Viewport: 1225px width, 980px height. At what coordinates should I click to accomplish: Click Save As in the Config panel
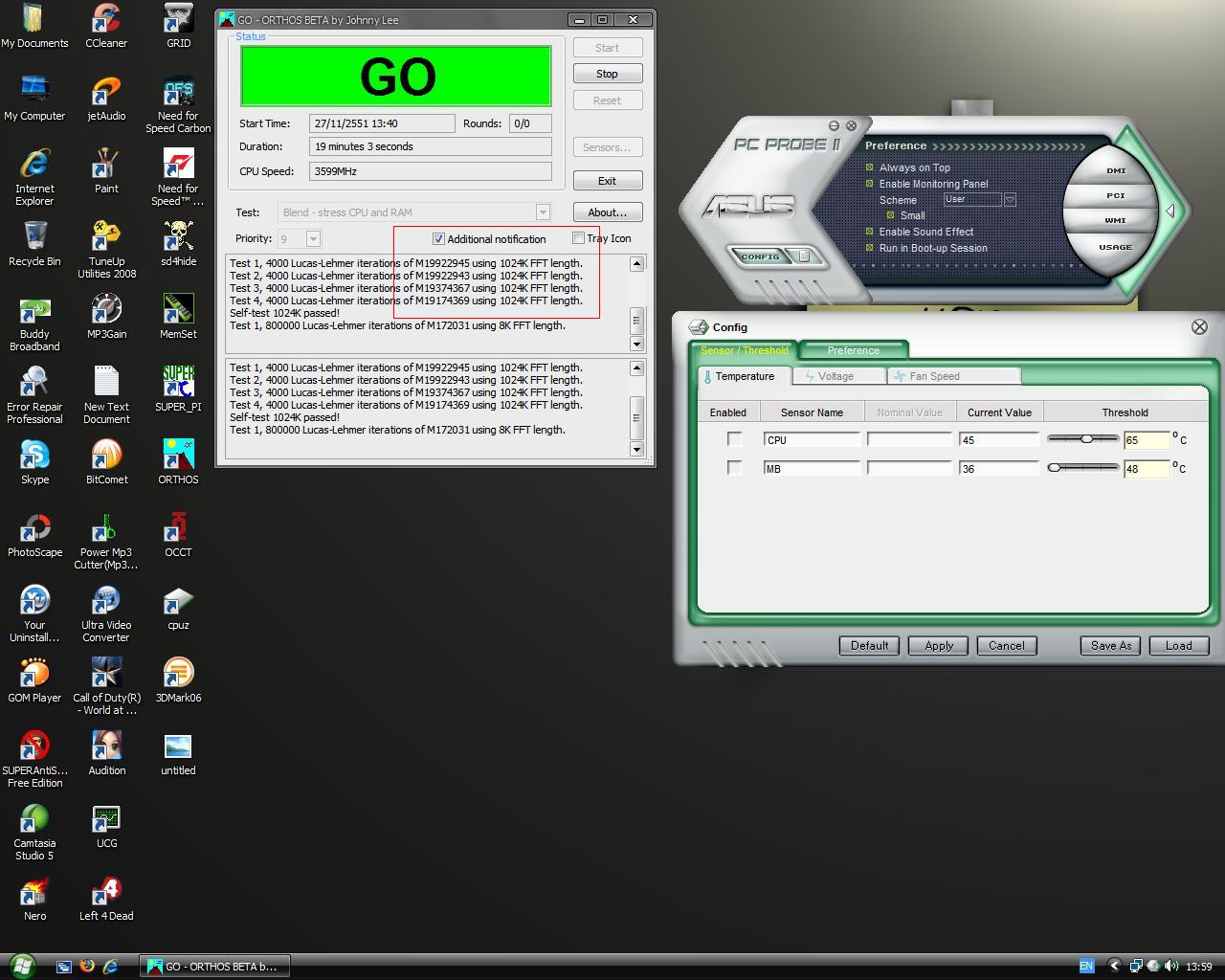pos(1111,646)
